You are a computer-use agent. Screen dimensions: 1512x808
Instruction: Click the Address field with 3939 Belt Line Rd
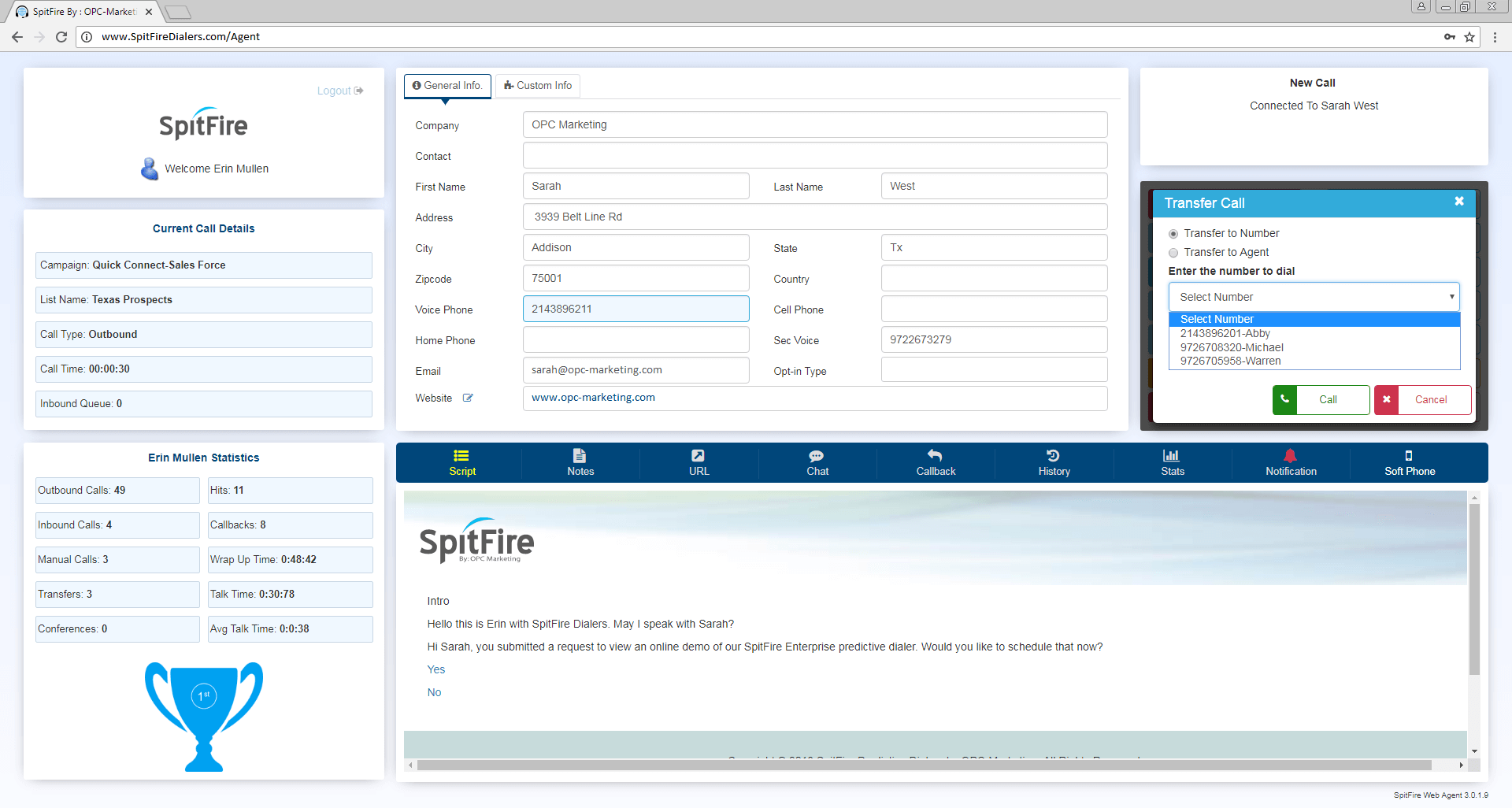(x=815, y=217)
